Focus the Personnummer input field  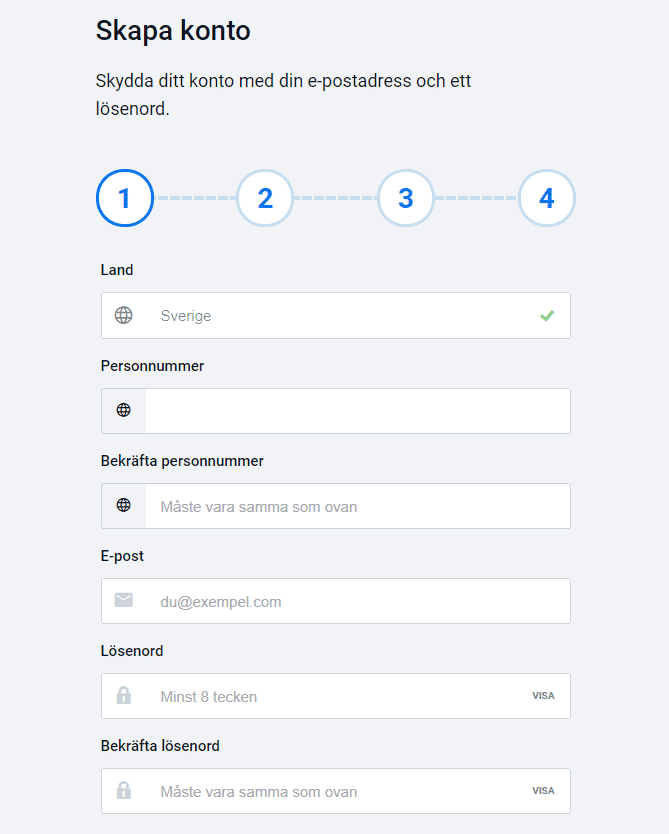(357, 411)
